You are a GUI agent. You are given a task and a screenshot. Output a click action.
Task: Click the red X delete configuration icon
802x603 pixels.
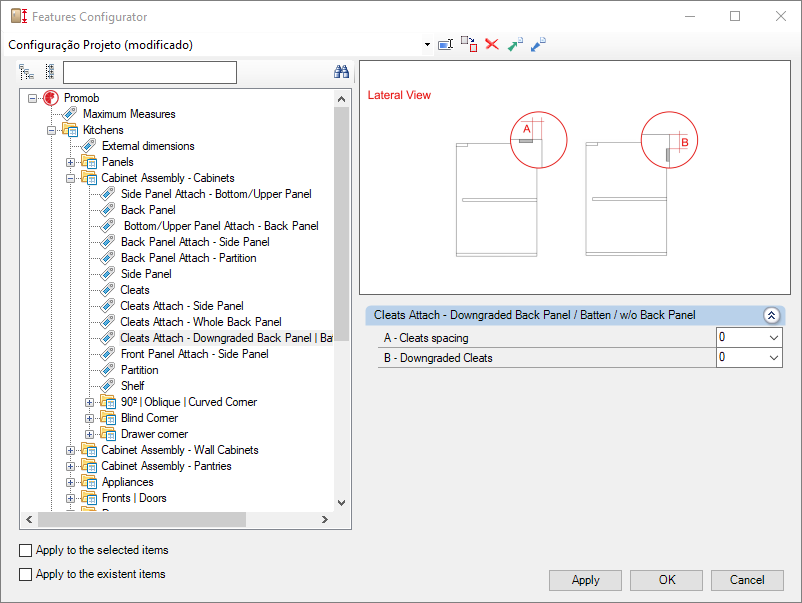(492, 44)
